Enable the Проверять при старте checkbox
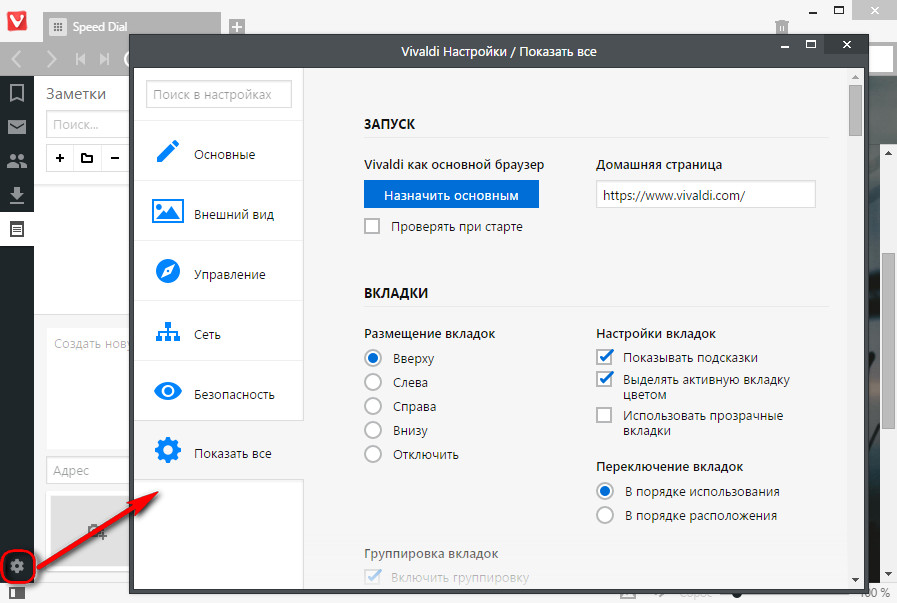Image resolution: width=897 pixels, height=603 pixels. [372, 226]
